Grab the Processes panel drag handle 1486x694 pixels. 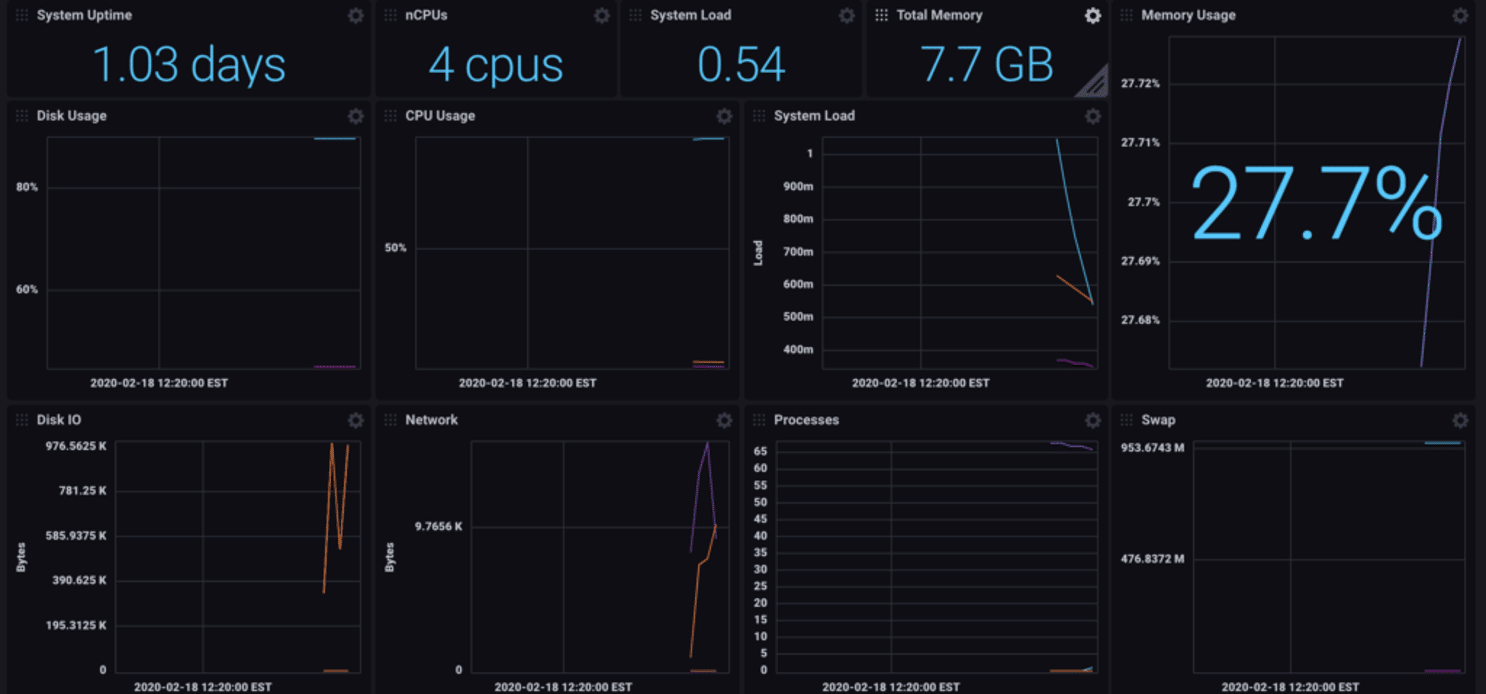tap(759, 420)
